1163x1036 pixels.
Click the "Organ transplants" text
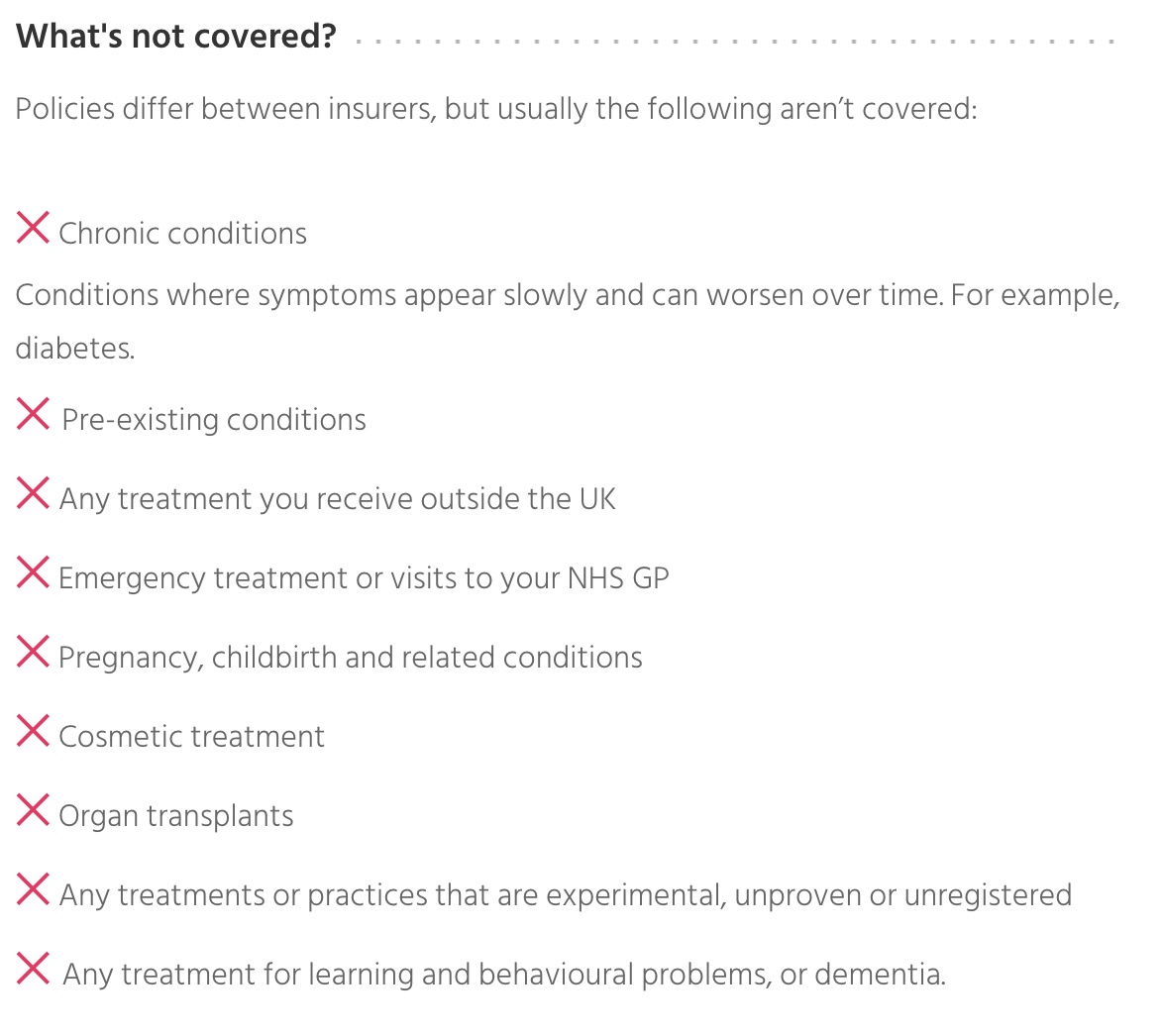point(176,816)
